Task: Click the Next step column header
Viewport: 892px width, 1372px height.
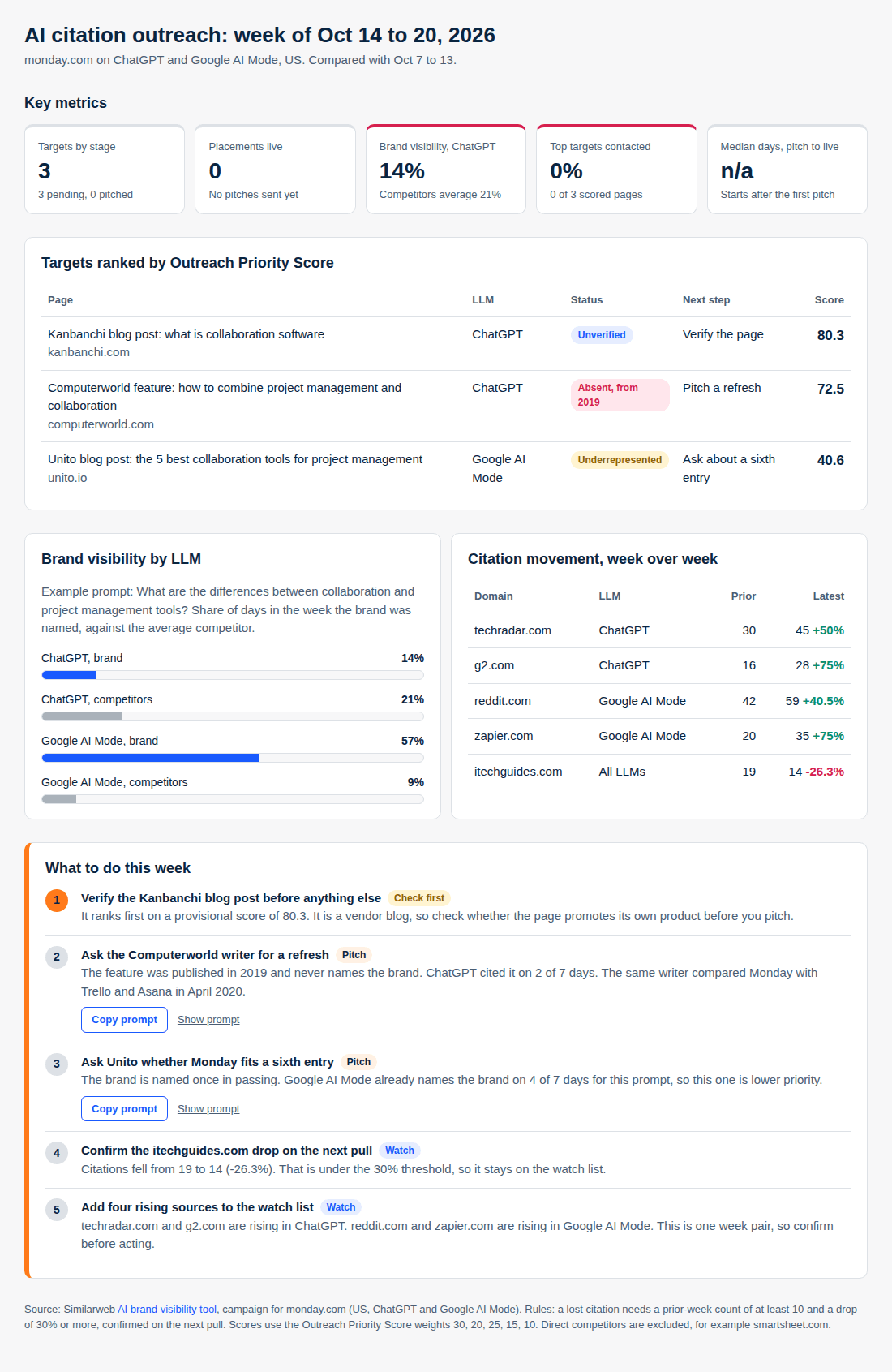Action: (706, 300)
